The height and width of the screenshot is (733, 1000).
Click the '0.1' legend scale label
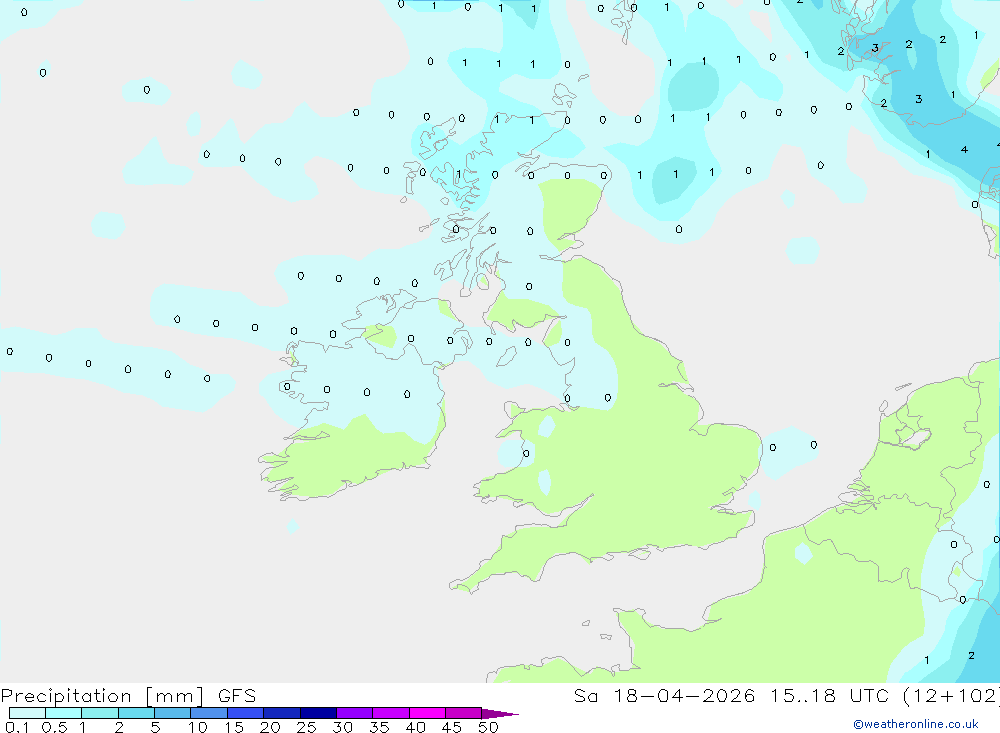(x=17, y=727)
